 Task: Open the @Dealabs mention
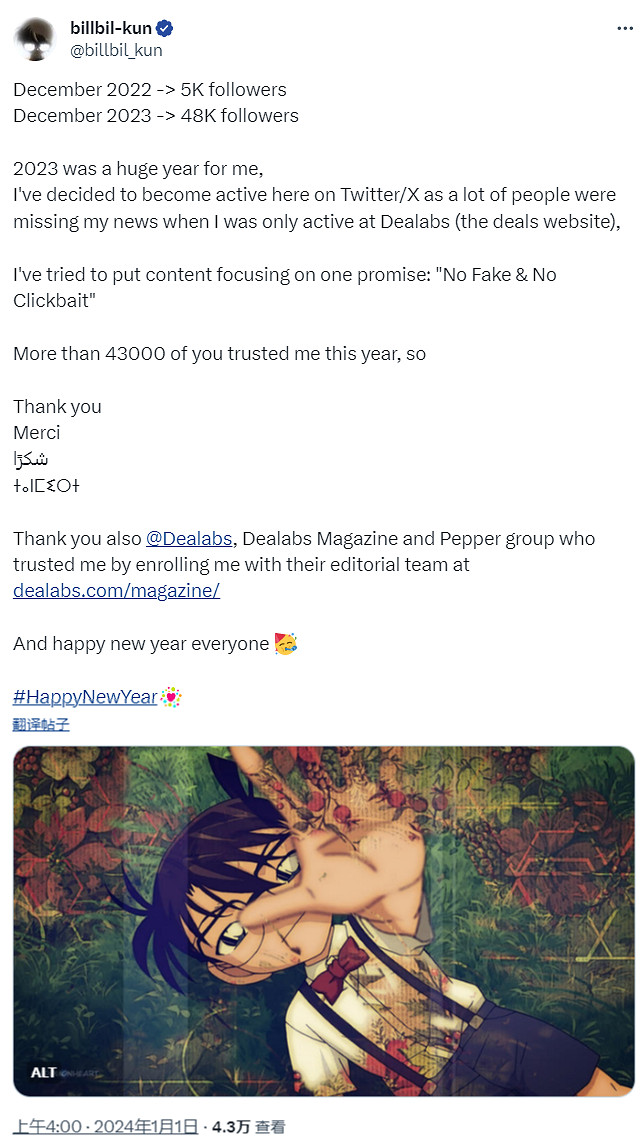click(x=189, y=538)
